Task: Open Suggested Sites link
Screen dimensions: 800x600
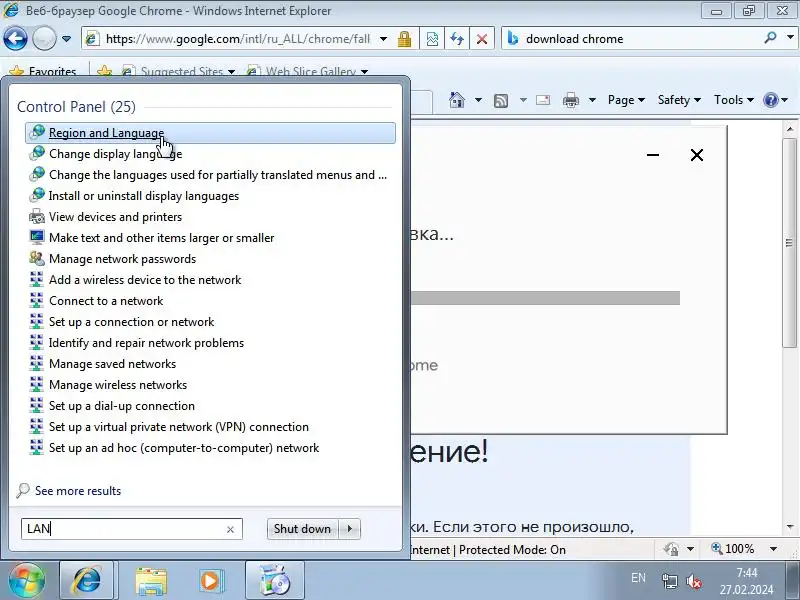Action: pyautogui.click(x=177, y=71)
